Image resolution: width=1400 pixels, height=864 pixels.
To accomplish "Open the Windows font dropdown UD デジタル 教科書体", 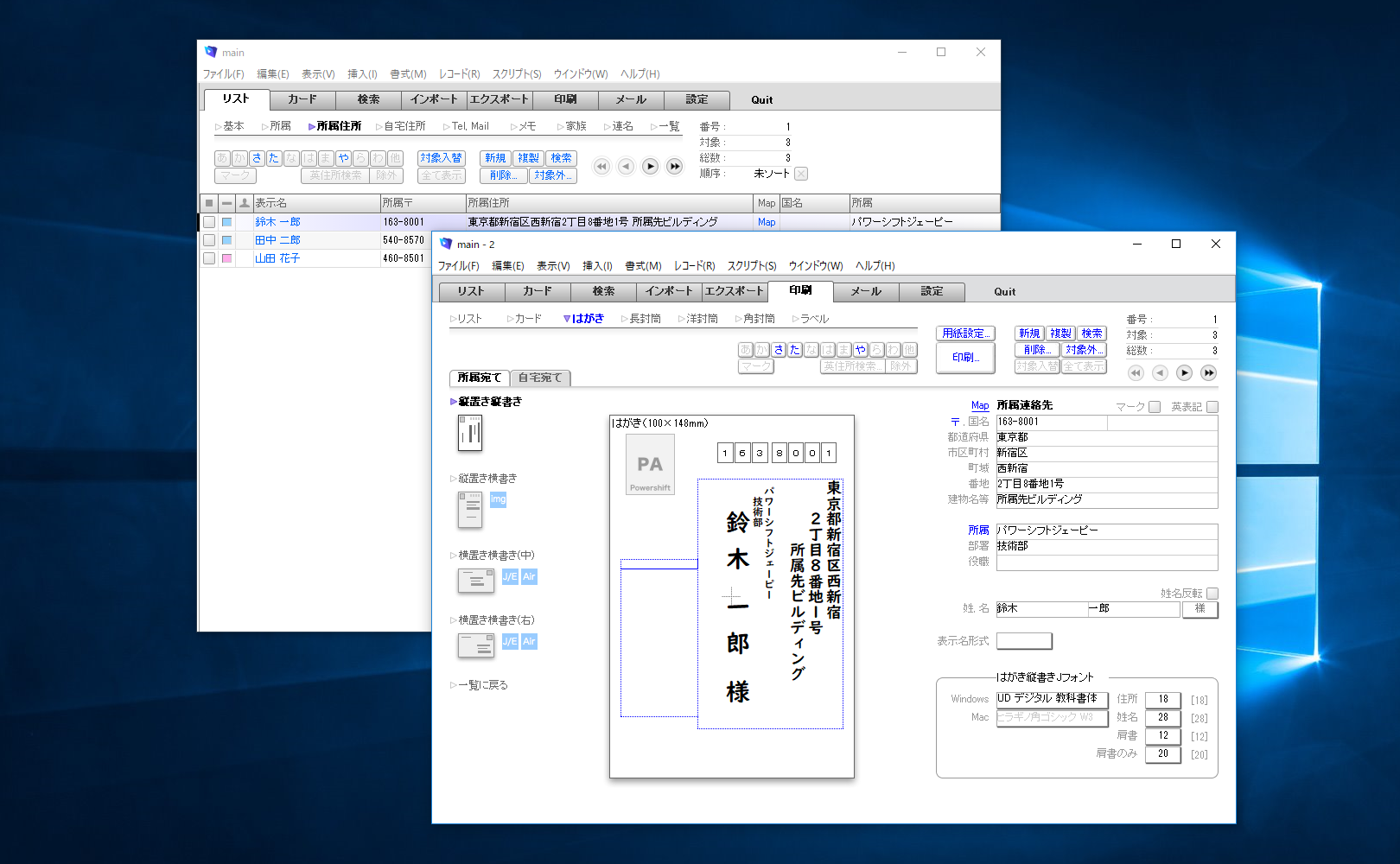I will point(1052,699).
